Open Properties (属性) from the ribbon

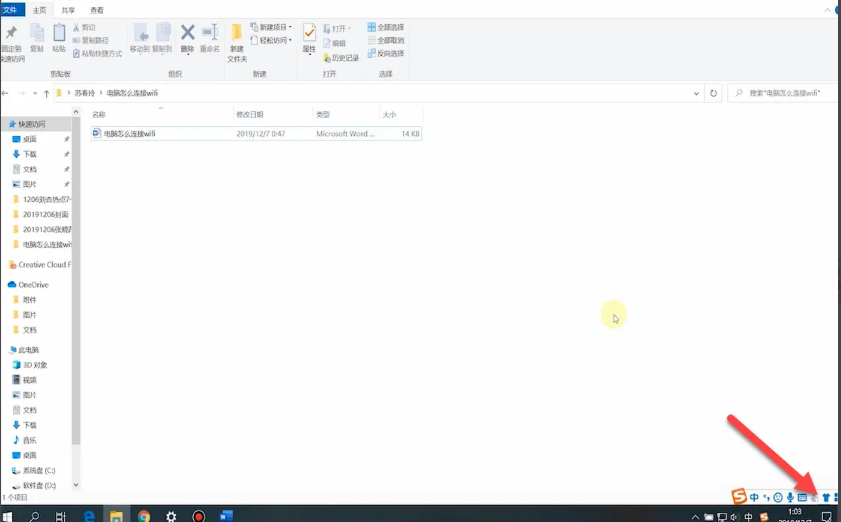tap(309, 38)
